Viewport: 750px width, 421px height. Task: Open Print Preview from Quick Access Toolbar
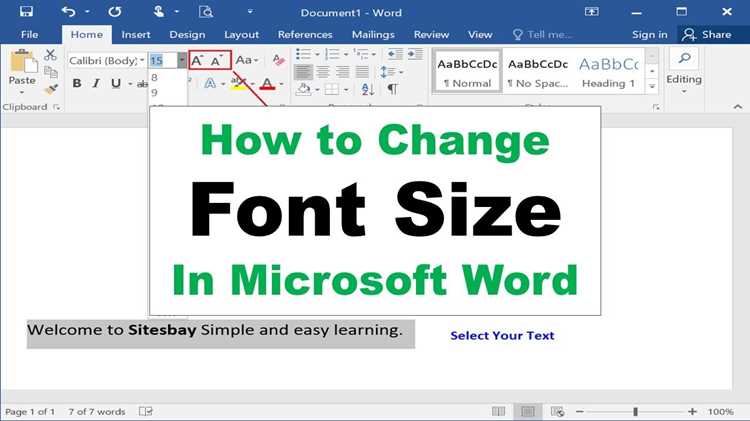(206, 11)
